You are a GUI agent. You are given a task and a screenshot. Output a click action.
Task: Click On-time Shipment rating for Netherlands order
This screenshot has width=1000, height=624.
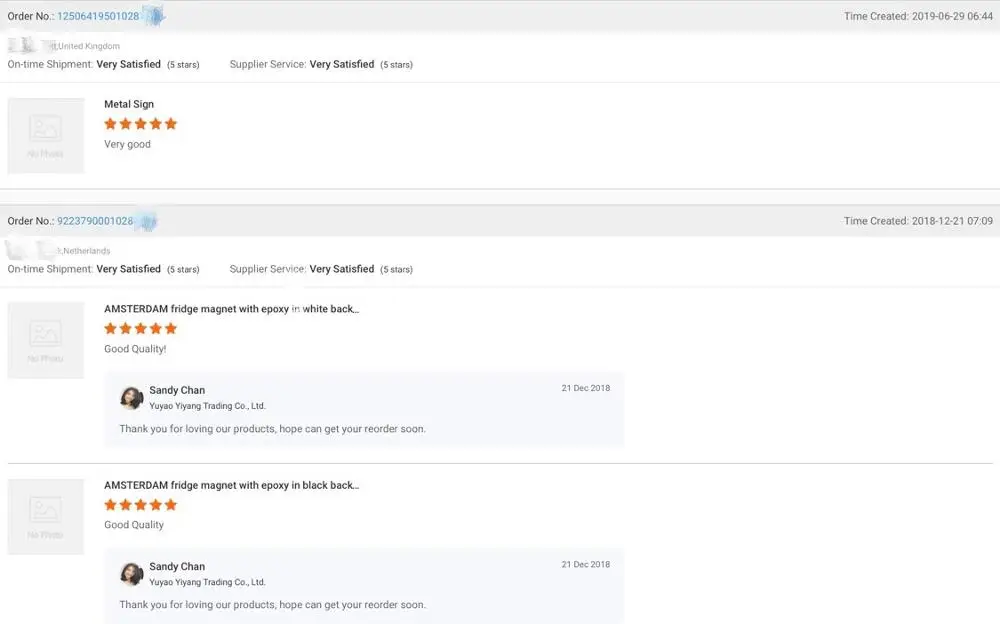coord(128,269)
